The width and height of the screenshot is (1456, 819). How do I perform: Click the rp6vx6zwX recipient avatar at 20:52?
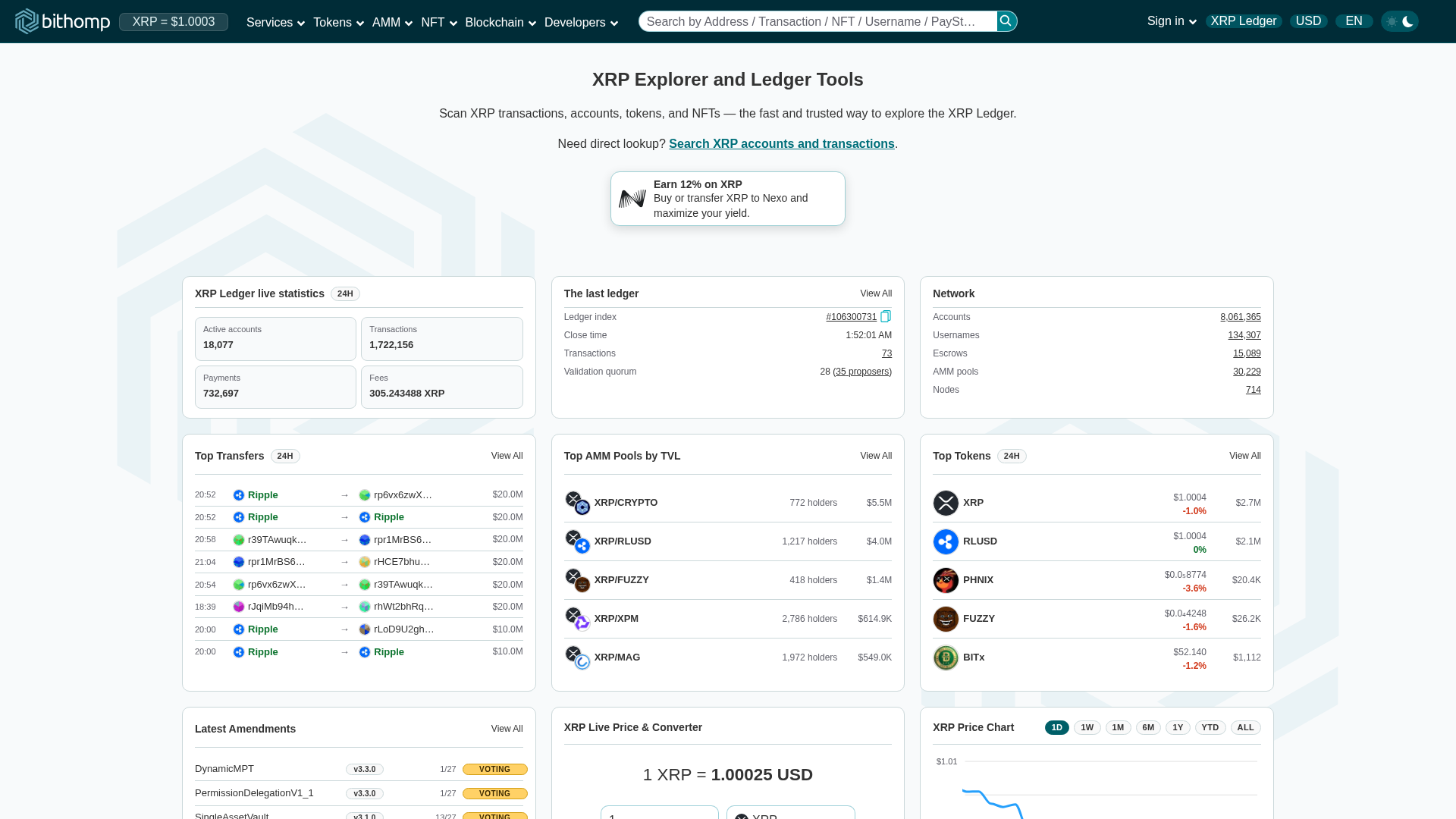(x=365, y=495)
